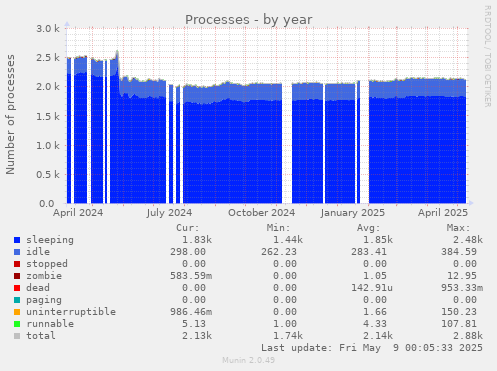Click the 'Avg:' column header
Image resolution: width=497 pixels, height=371 pixels.
(368, 228)
